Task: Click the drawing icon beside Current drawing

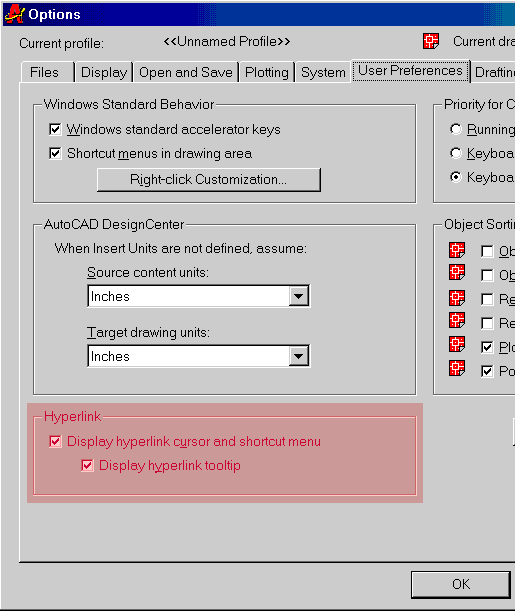Action: coord(431,41)
